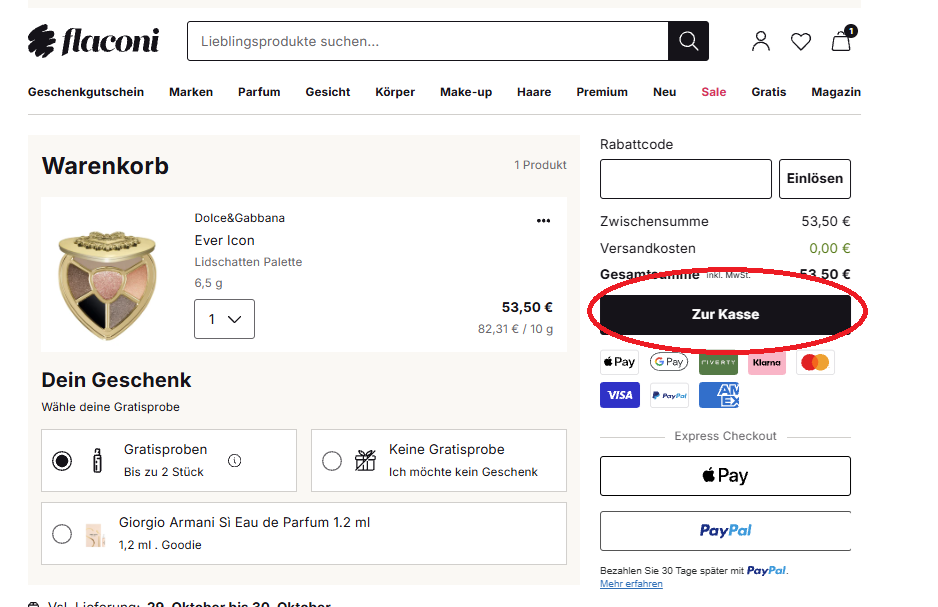Open the flaconi logo homepage

pos(93,41)
